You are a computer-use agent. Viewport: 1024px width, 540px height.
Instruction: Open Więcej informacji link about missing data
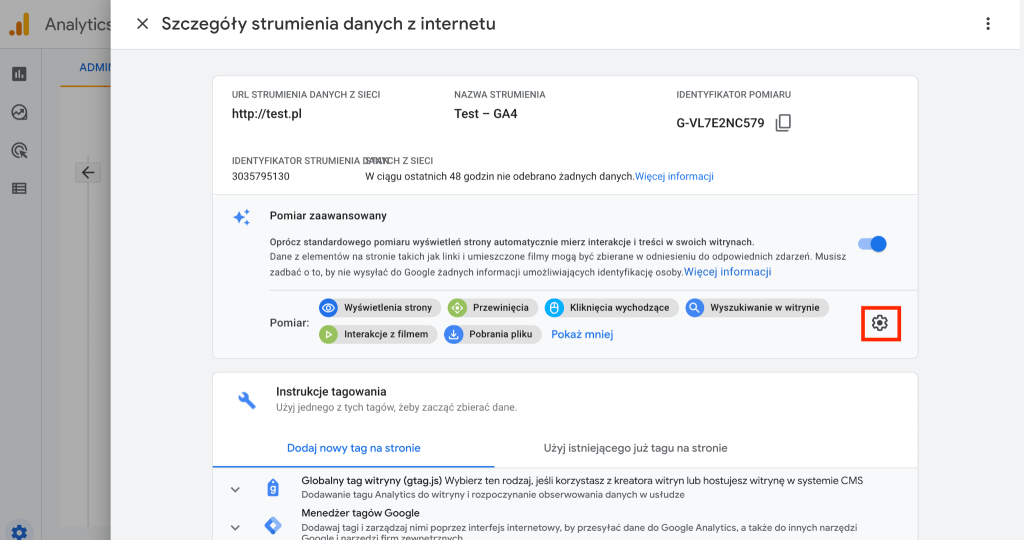coord(674,176)
